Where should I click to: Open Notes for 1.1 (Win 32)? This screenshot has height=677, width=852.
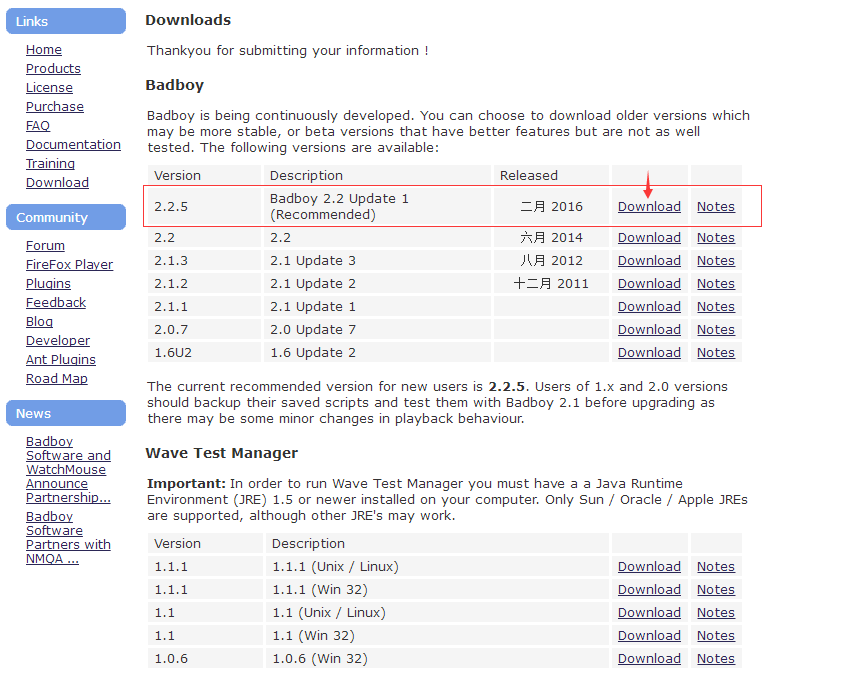click(x=716, y=636)
